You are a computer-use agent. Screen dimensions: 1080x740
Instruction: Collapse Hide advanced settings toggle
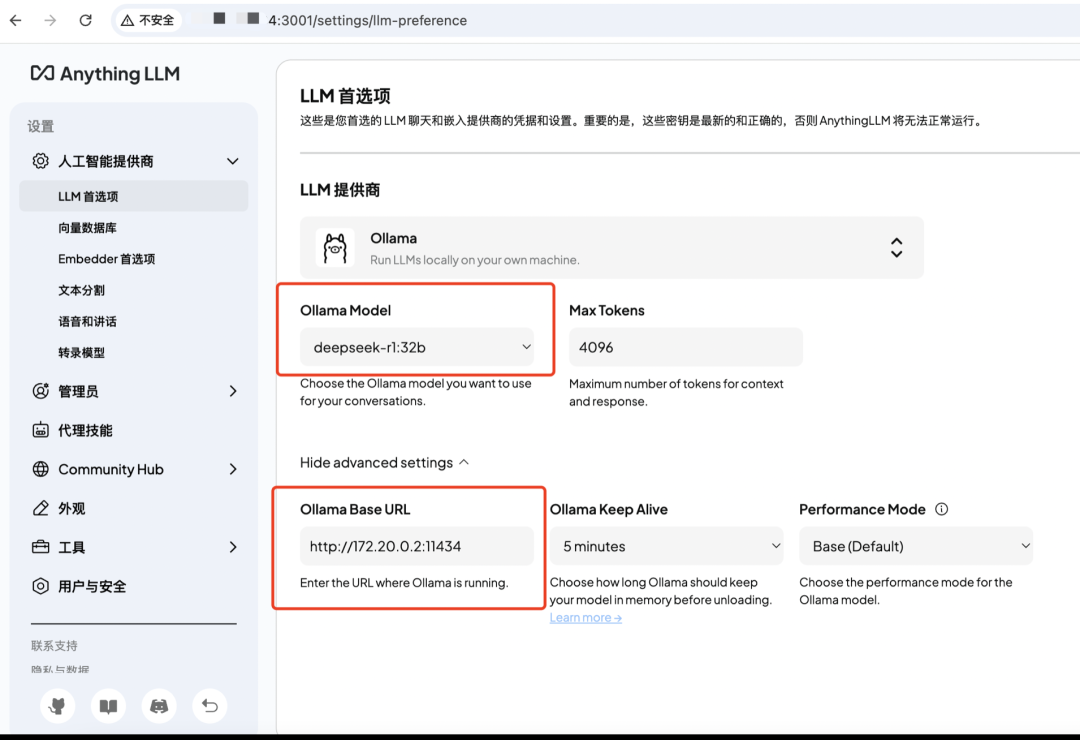click(x=384, y=462)
